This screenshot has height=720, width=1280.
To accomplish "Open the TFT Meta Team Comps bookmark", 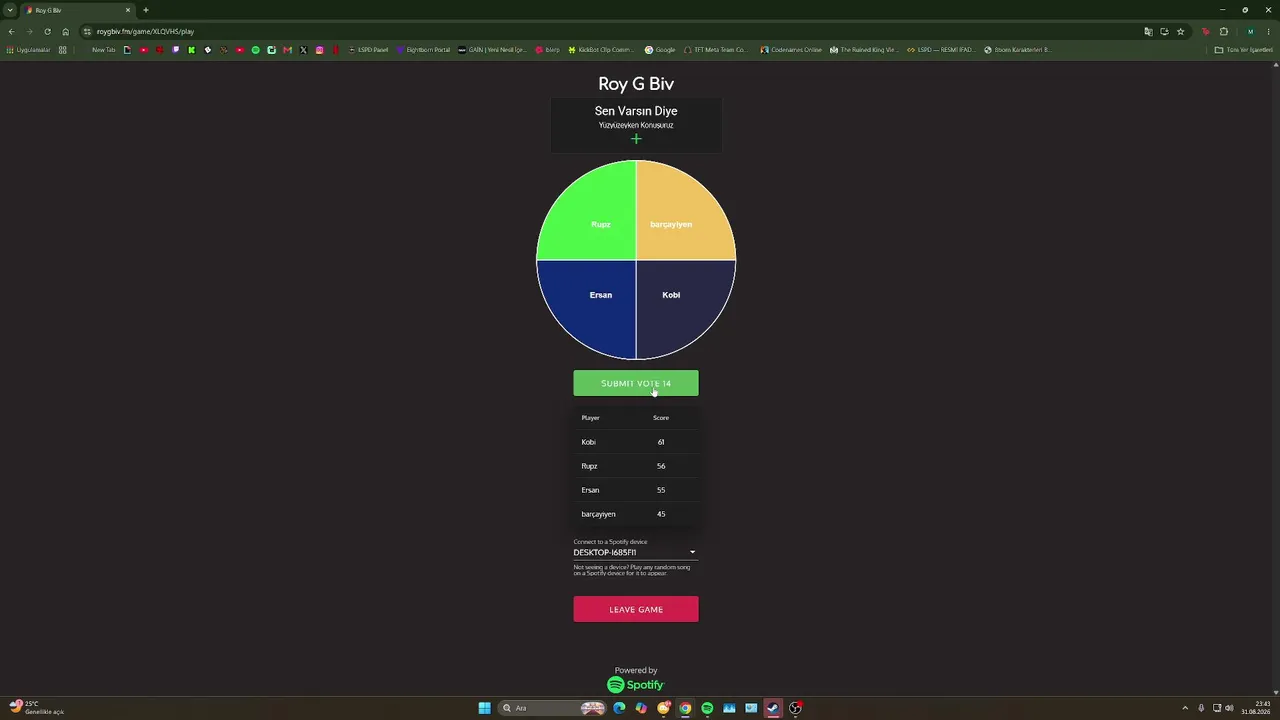I will (716, 50).
